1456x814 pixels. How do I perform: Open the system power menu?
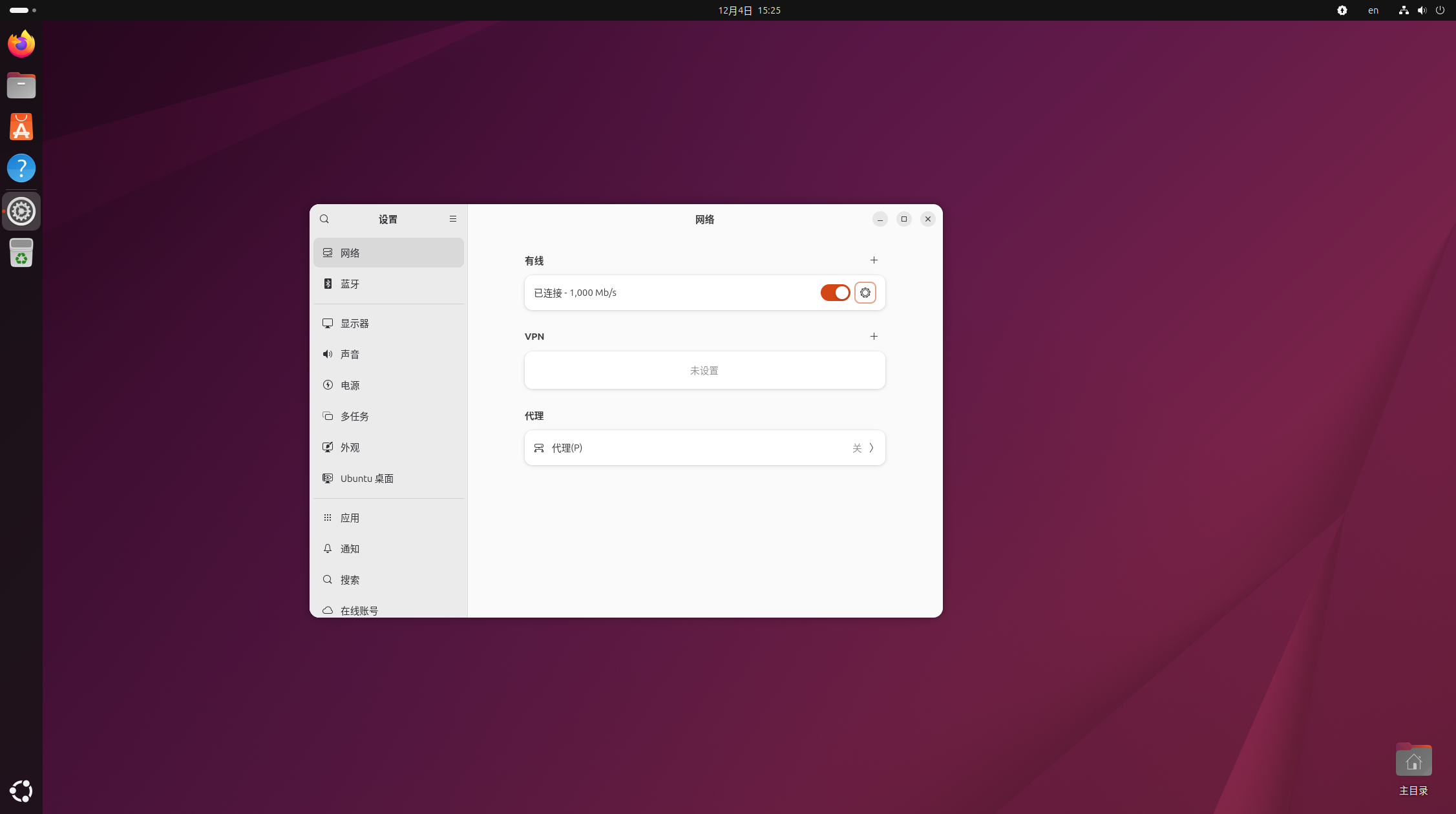click(x=1440, y=10)
